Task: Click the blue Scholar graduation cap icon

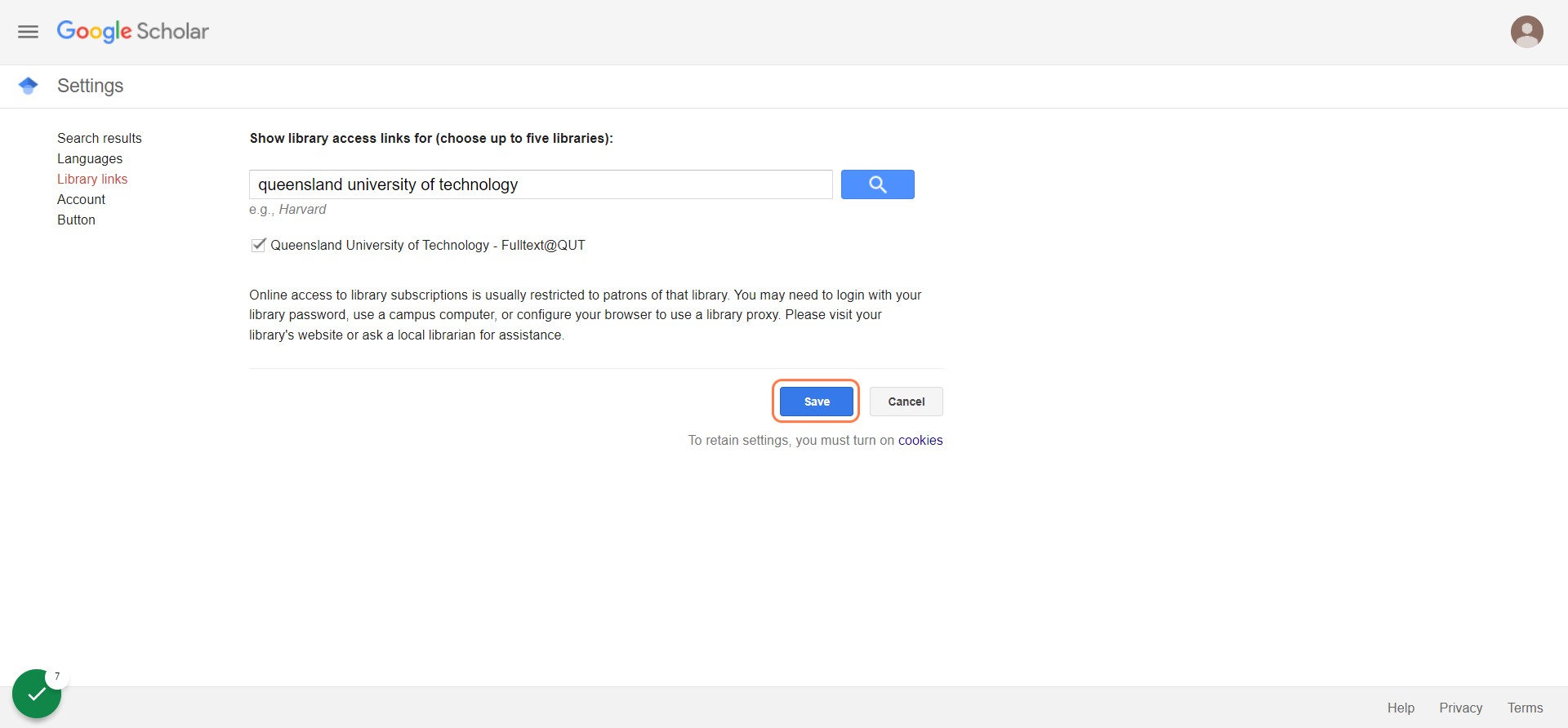Action: (x=29, y=86)
